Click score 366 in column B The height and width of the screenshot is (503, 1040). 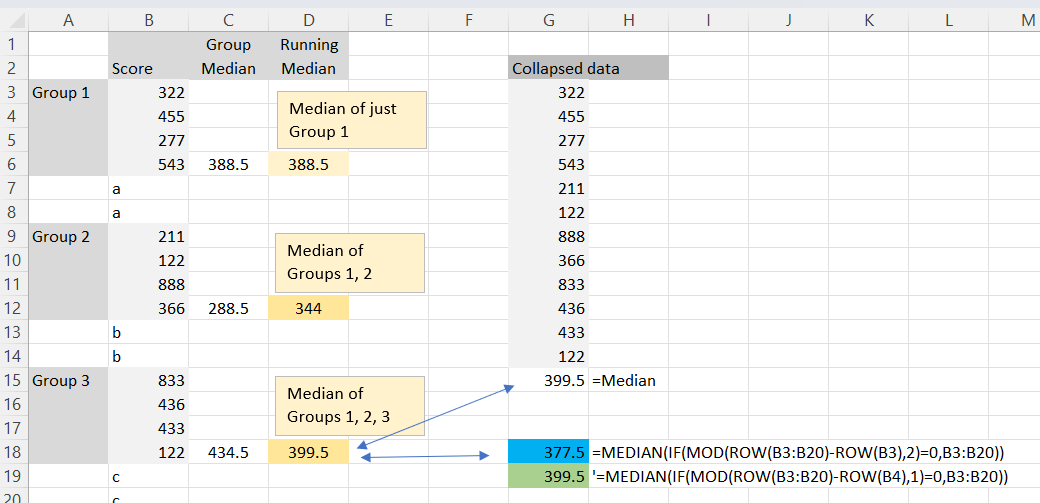(149, 309)
